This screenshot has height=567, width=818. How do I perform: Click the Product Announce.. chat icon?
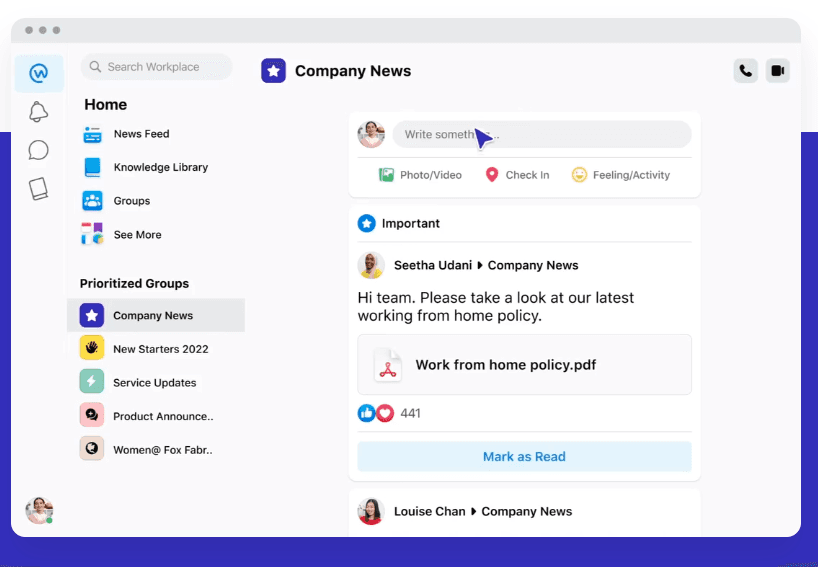92,415
